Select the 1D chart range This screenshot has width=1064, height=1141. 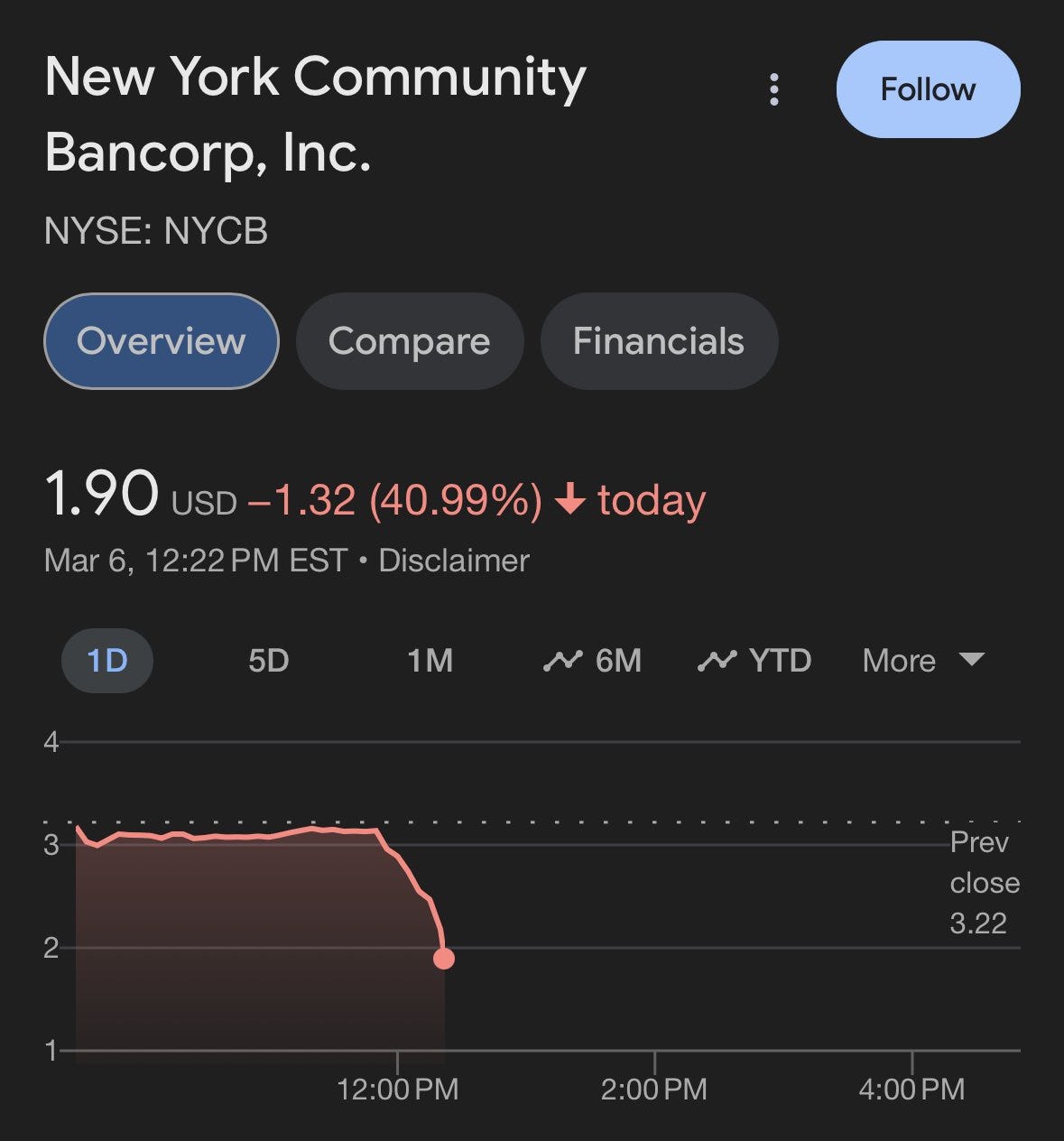tap(106, 661)
